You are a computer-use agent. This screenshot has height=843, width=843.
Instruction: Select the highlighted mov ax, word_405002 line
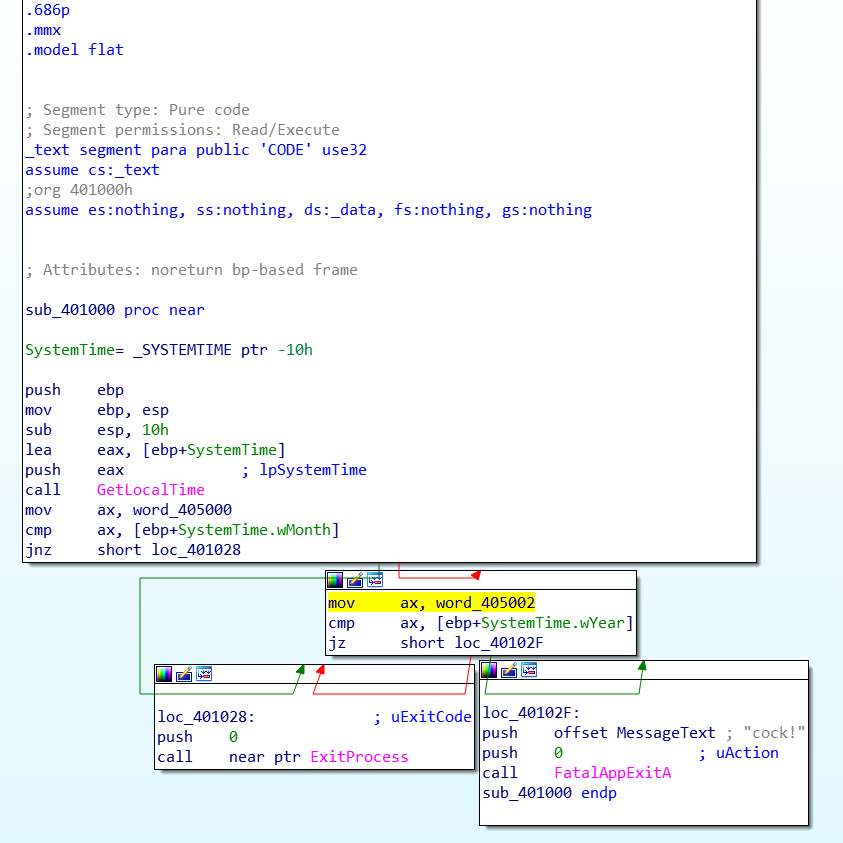[431, 603]
